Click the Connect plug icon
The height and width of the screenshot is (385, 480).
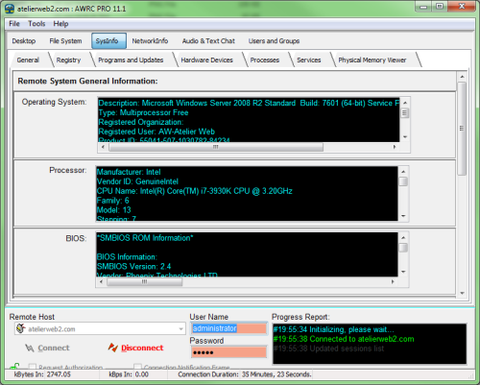point(29,348)
